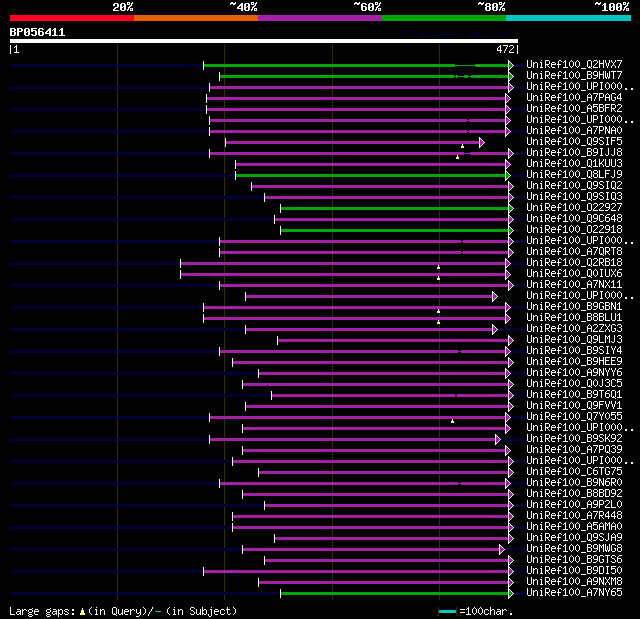Click the UniRef100_Q8LFJ9 label

pos(574,175)
